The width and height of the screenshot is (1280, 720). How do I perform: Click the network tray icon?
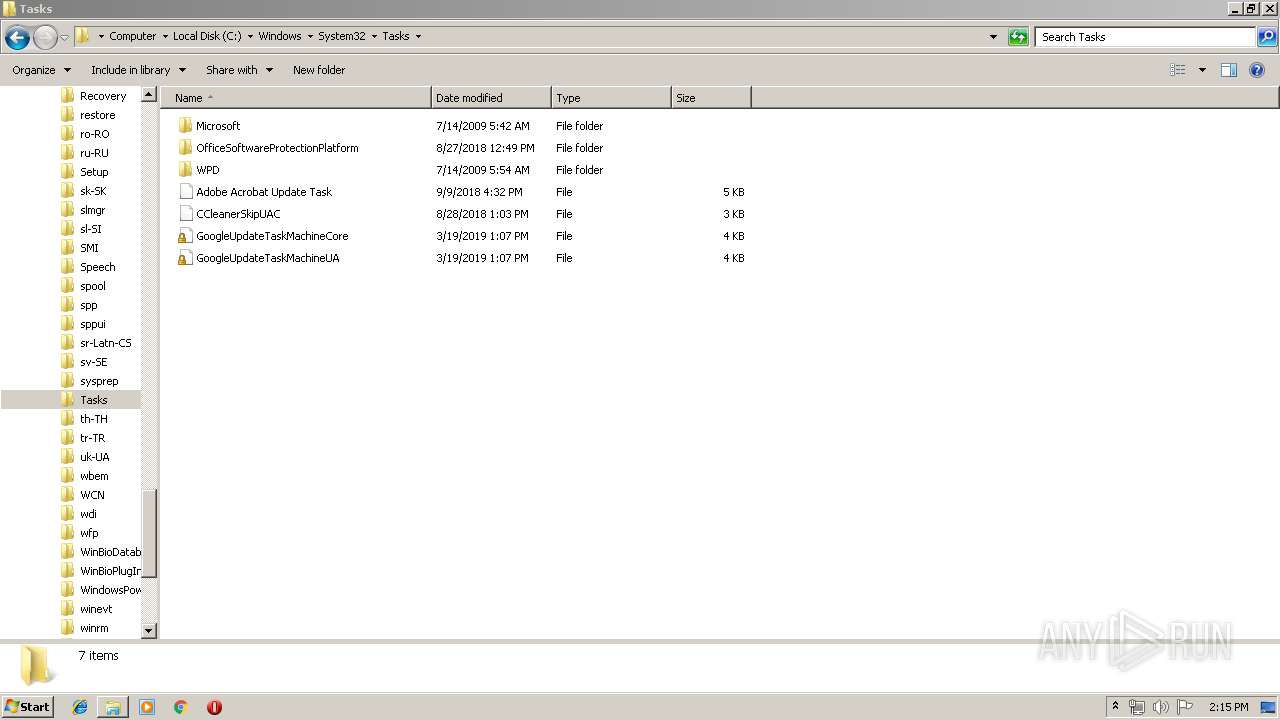1137,707
